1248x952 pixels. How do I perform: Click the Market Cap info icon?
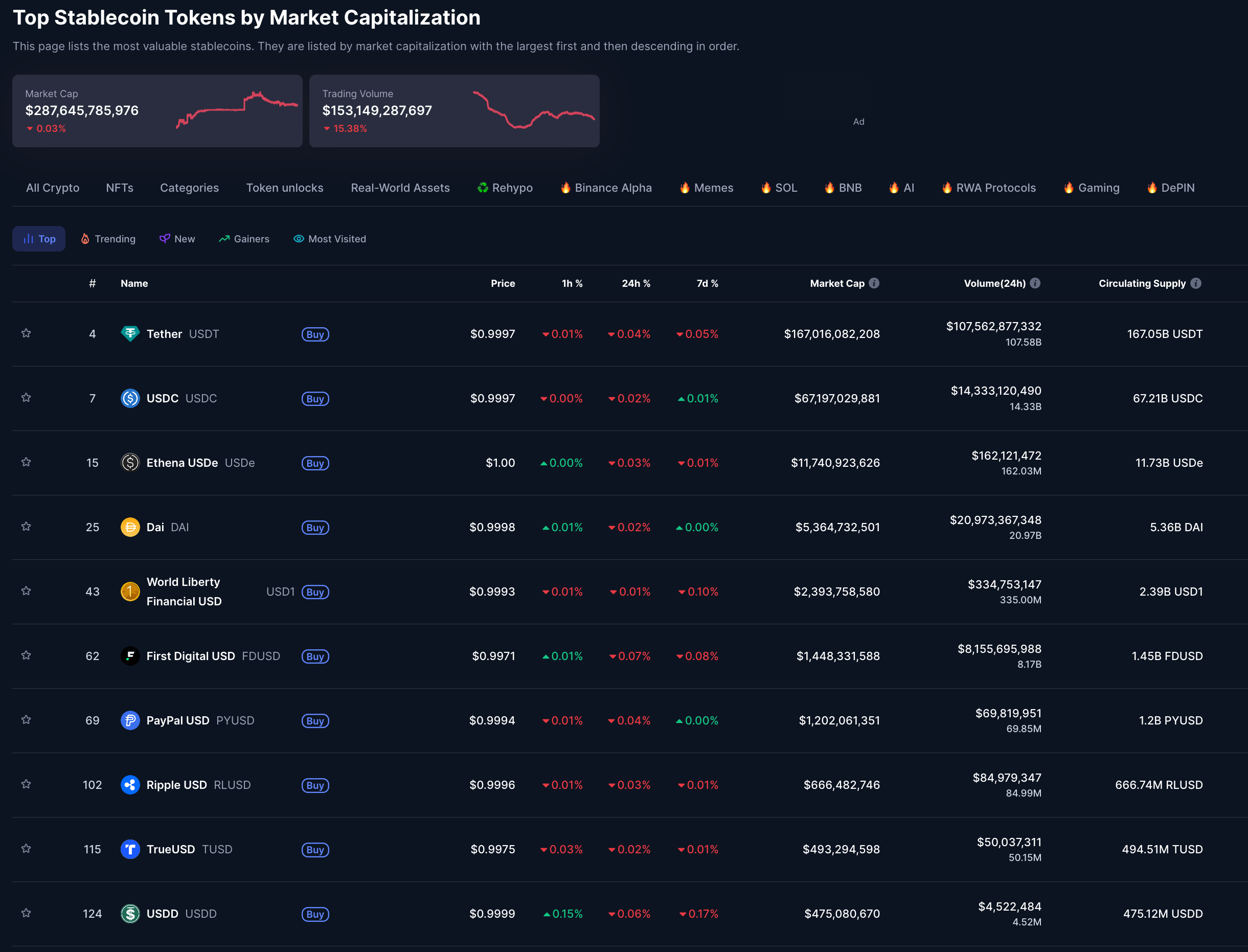pyautogui.click(x=874, y=283)
